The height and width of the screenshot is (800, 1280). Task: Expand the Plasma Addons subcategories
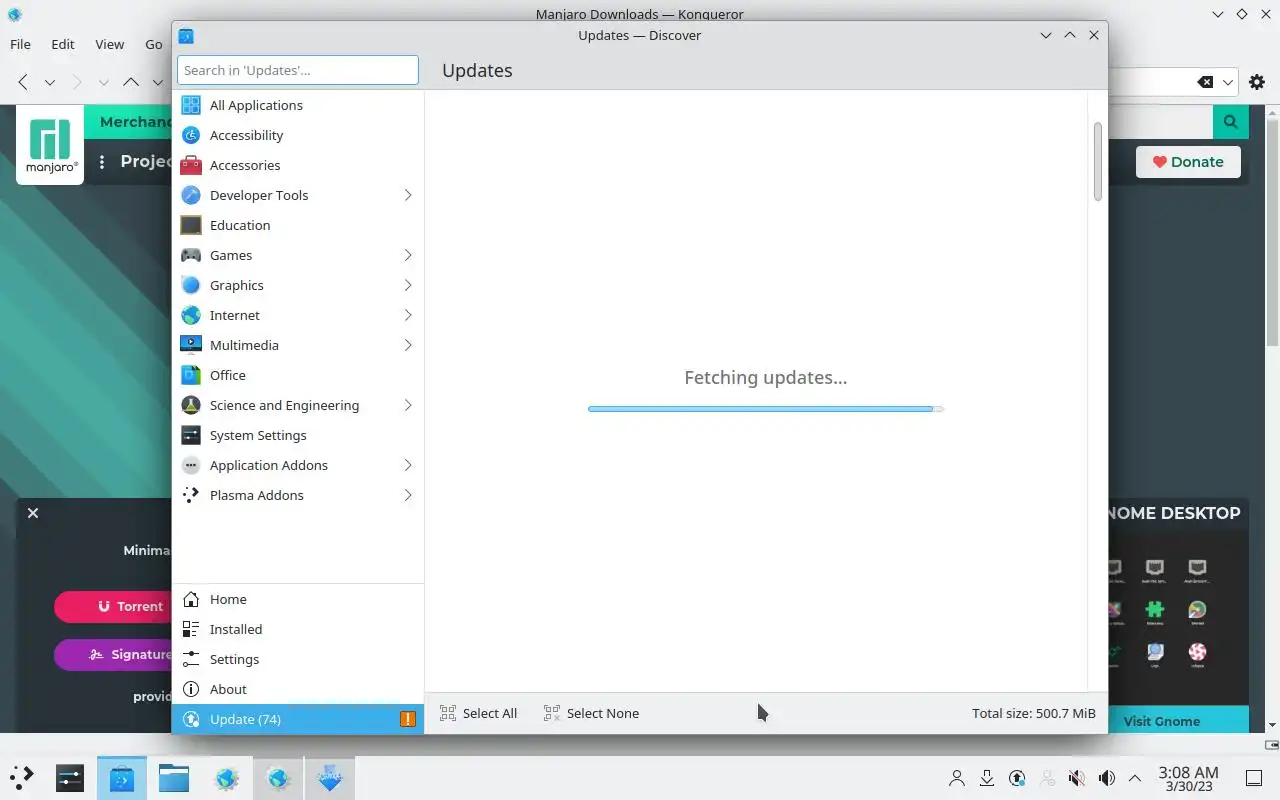point(408,495)
